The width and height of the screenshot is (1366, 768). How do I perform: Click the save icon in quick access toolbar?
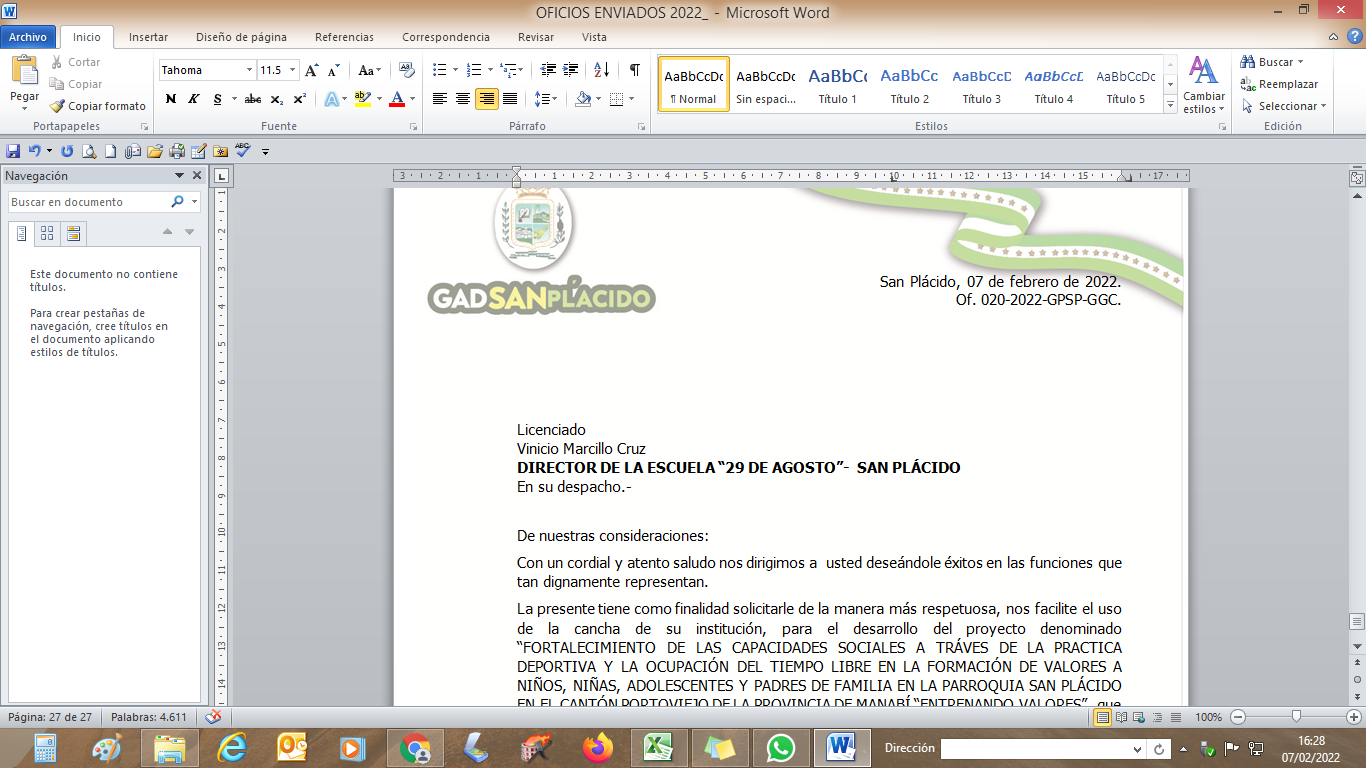(x=13, y=151)
